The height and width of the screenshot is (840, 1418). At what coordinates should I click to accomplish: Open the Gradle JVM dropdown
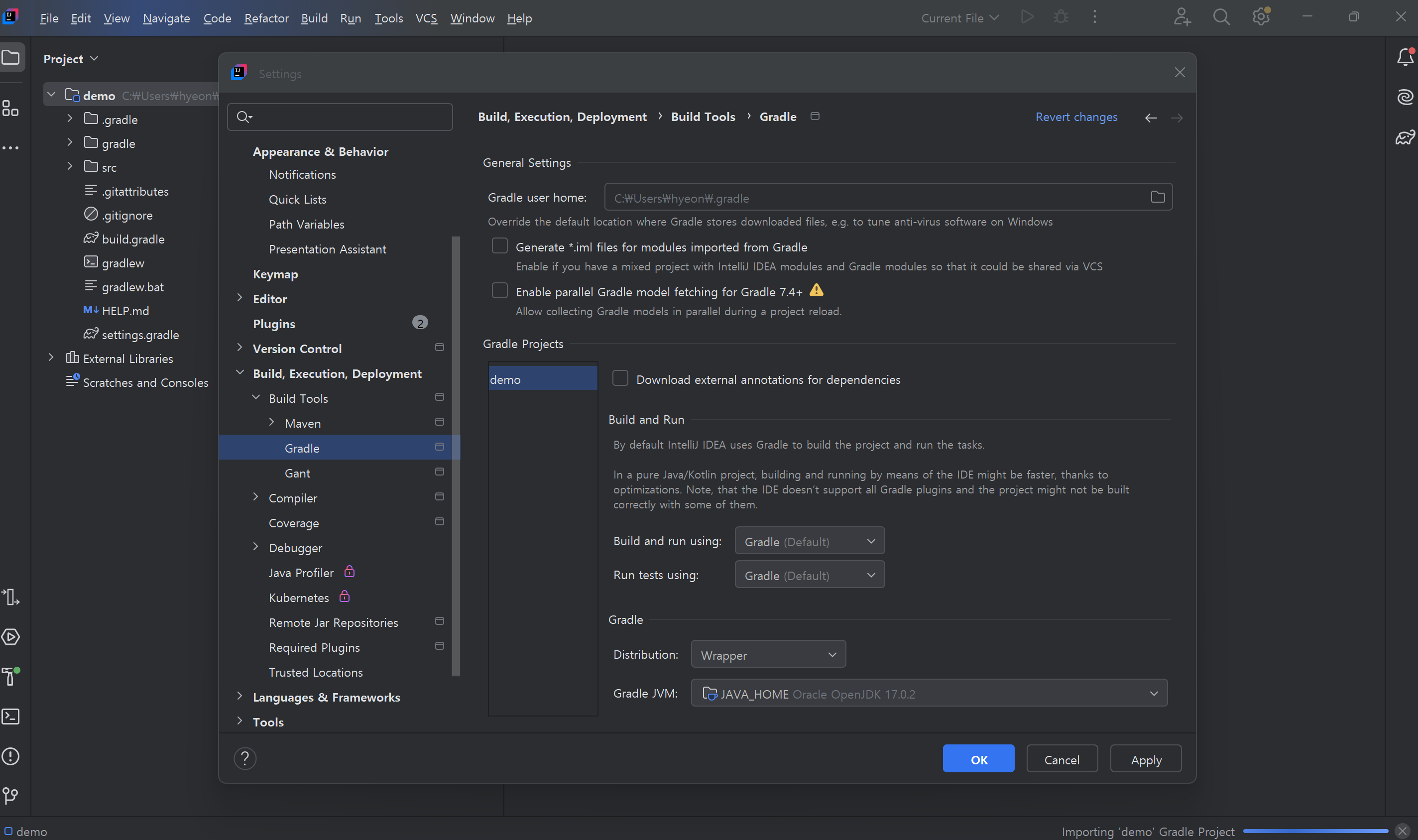coord(929,694)
